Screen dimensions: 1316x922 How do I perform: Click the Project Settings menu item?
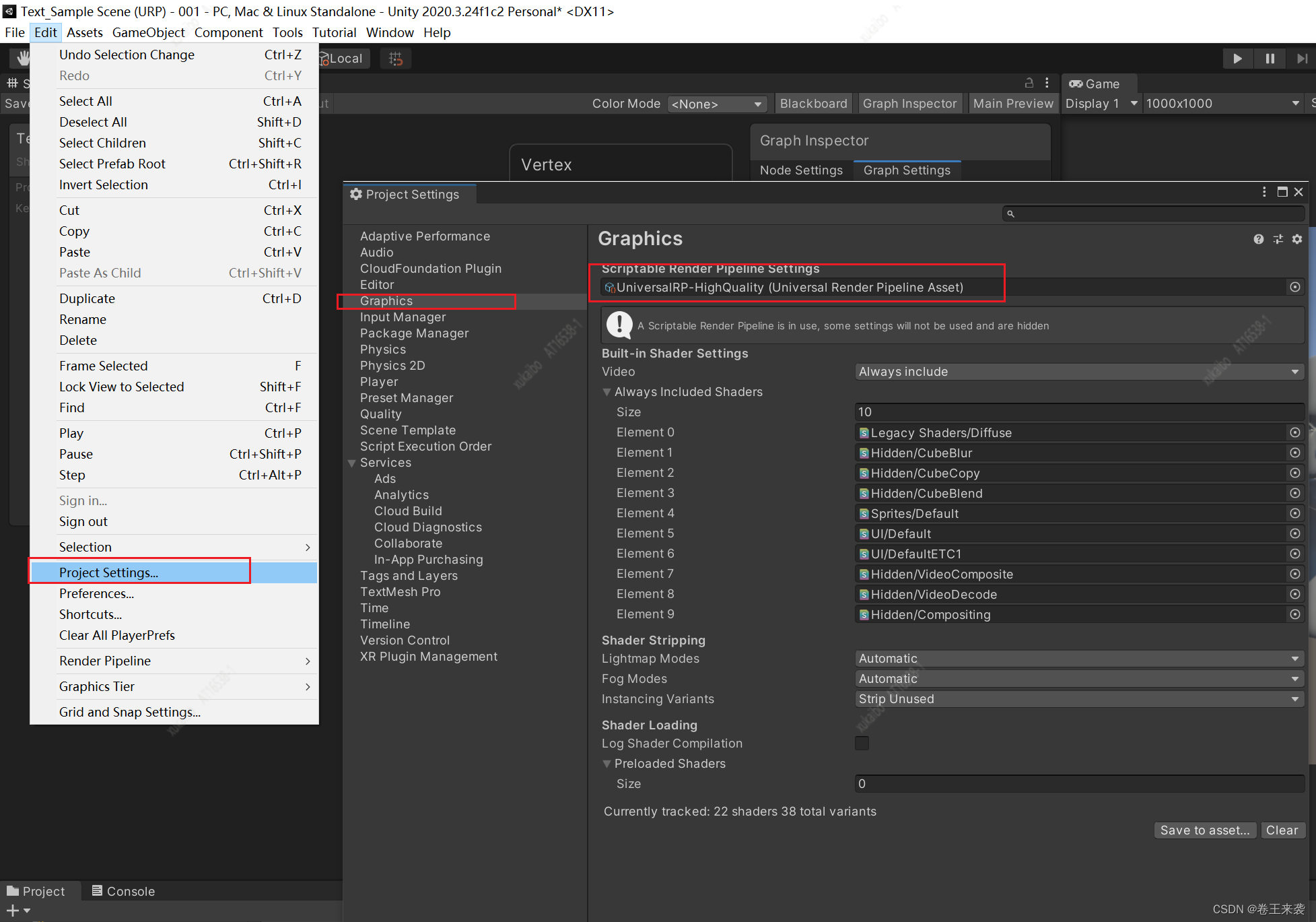(108, 571)
